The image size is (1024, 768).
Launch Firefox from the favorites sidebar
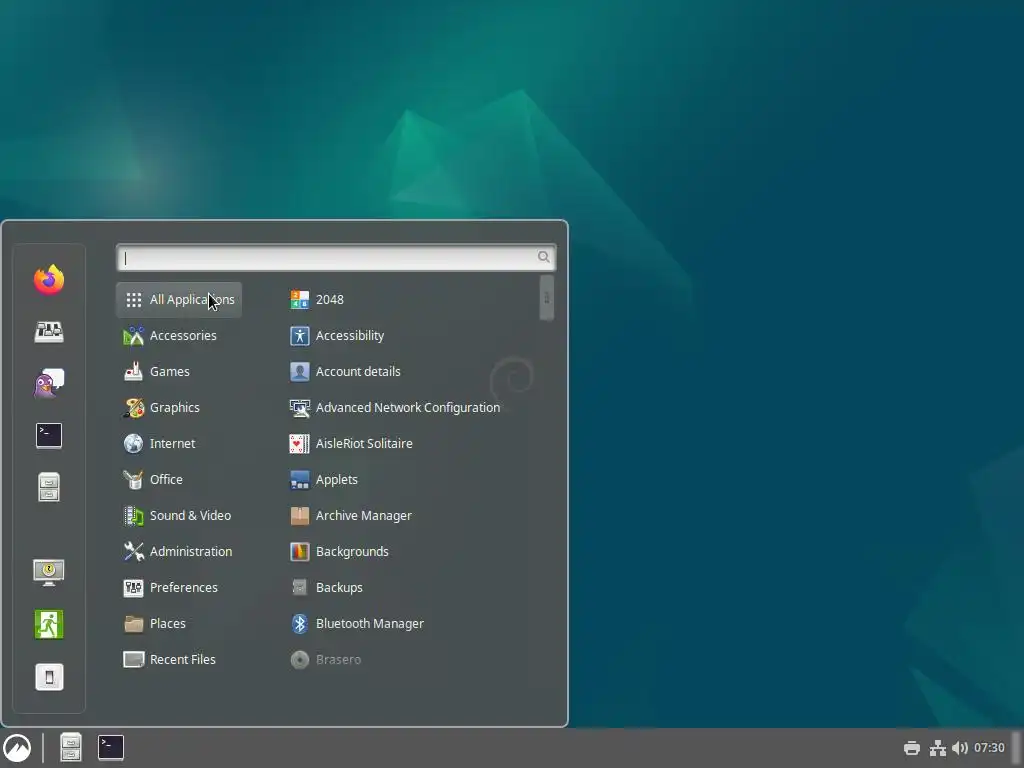point(49,280)
